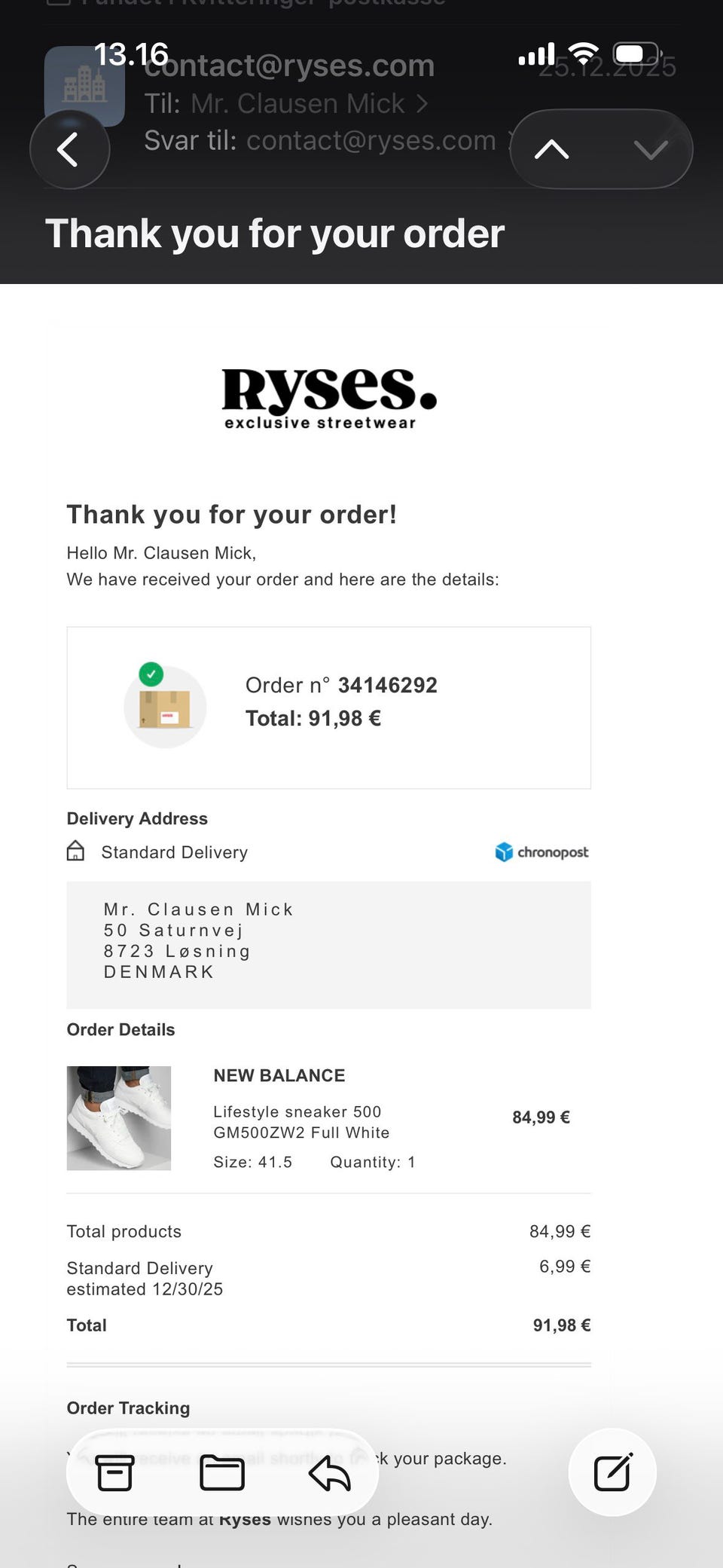
Task: Open the New Balance sneaker thumbnail
Action: [119, 1118]
